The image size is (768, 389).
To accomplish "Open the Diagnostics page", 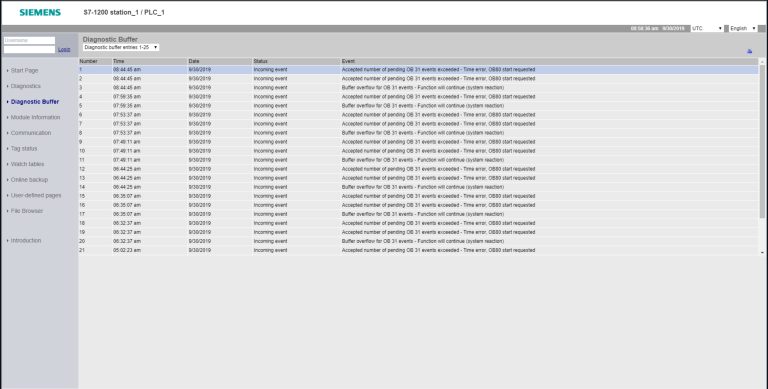I will coord(26,86).
